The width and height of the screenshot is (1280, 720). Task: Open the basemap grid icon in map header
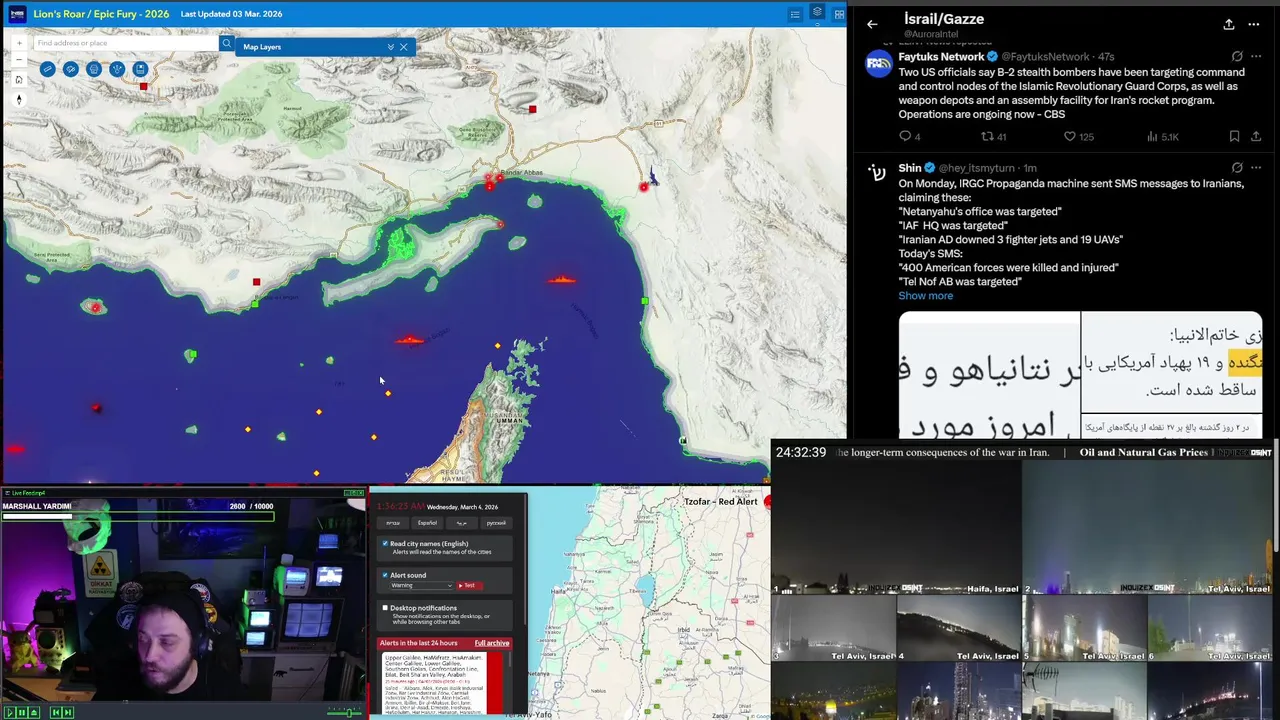[839, 14]
